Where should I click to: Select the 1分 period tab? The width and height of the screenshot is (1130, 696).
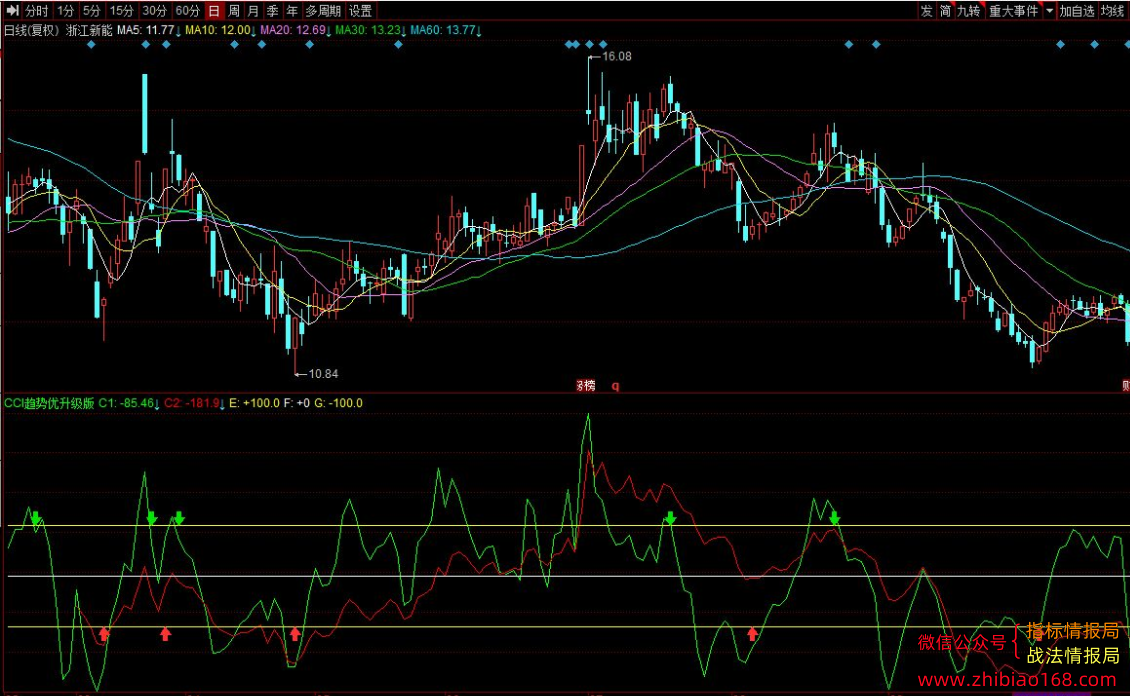(x=66, y=10)
